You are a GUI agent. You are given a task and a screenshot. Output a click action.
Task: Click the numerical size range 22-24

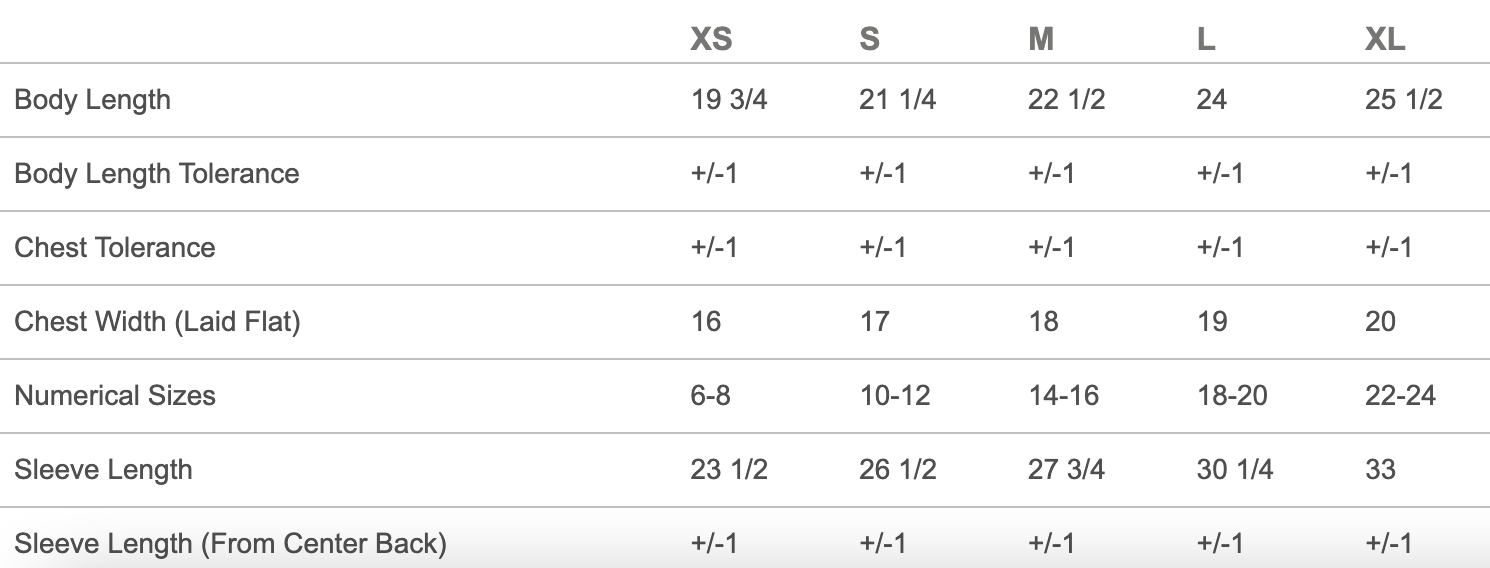point(1400,396)
